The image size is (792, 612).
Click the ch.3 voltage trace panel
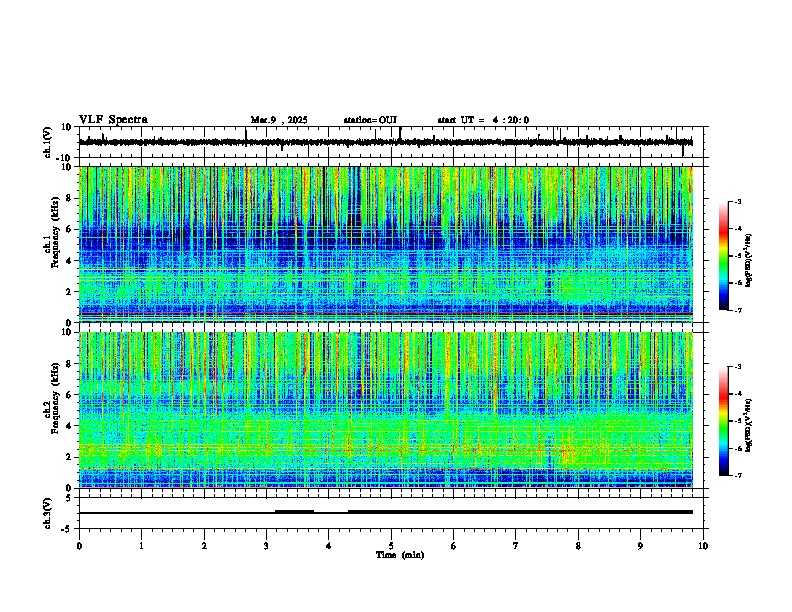pyautogui.click(x=391, y=513)
